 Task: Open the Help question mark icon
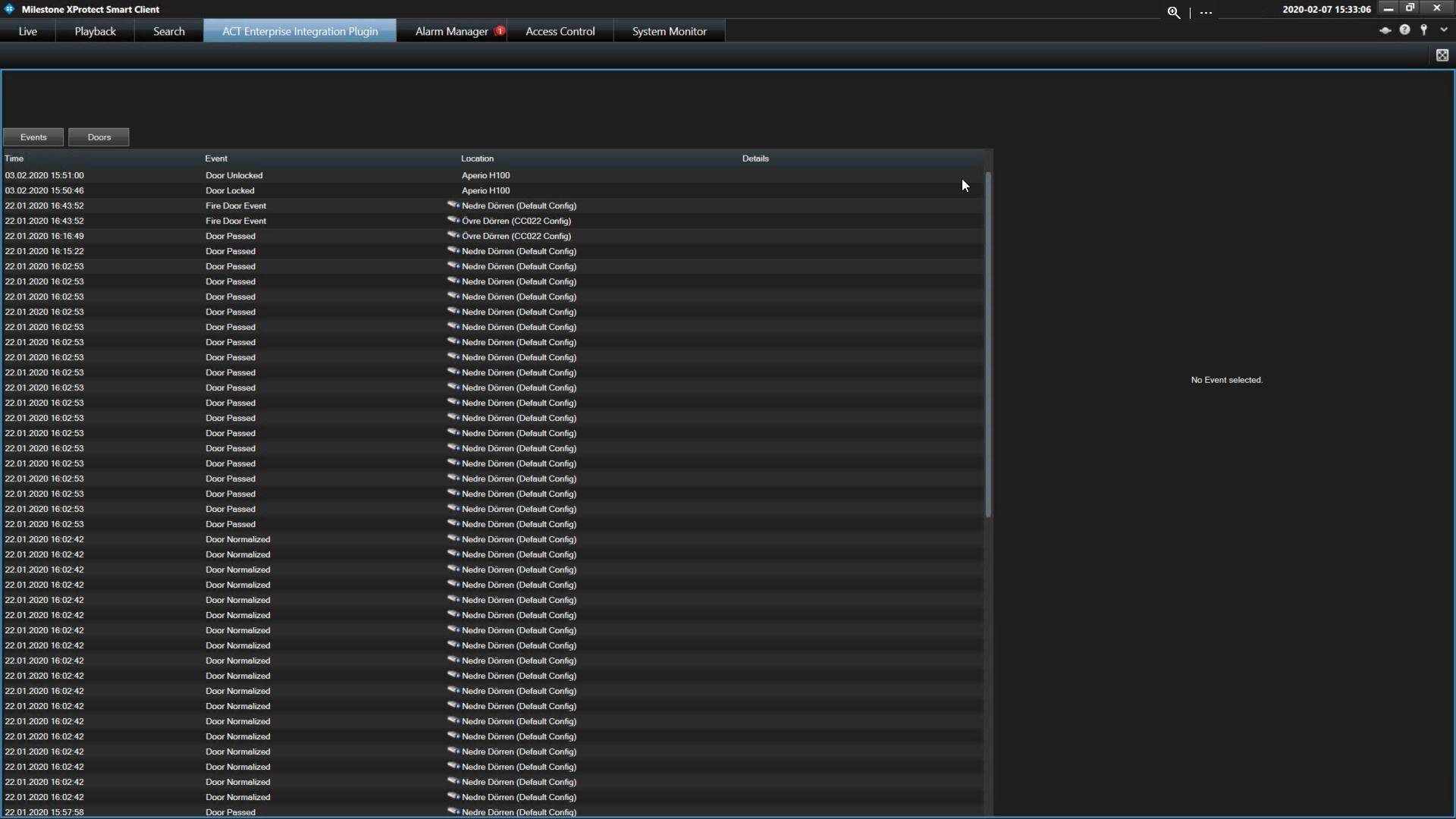(x=1404, y=30)
